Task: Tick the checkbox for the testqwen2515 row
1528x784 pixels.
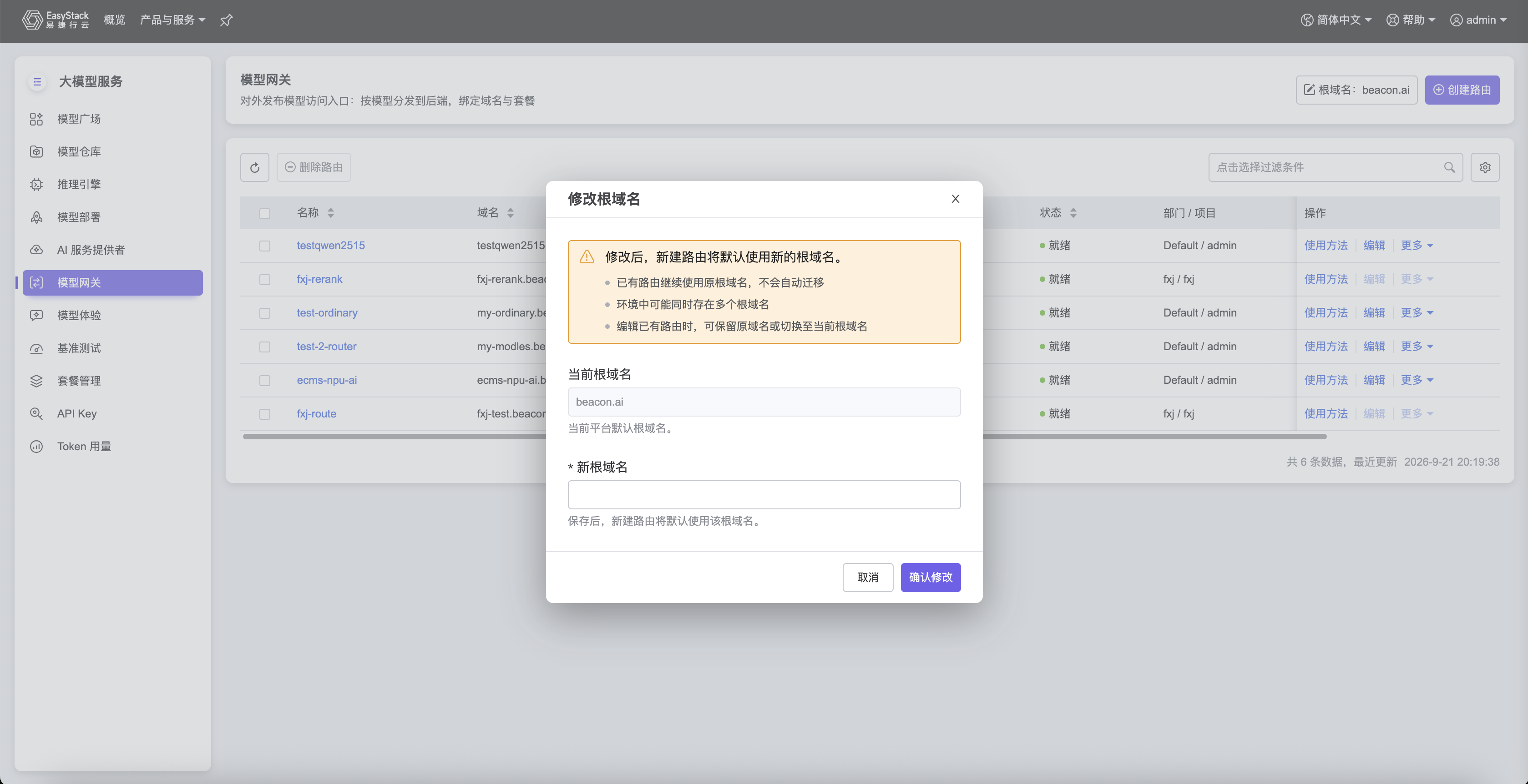Action: pos(264,245)
